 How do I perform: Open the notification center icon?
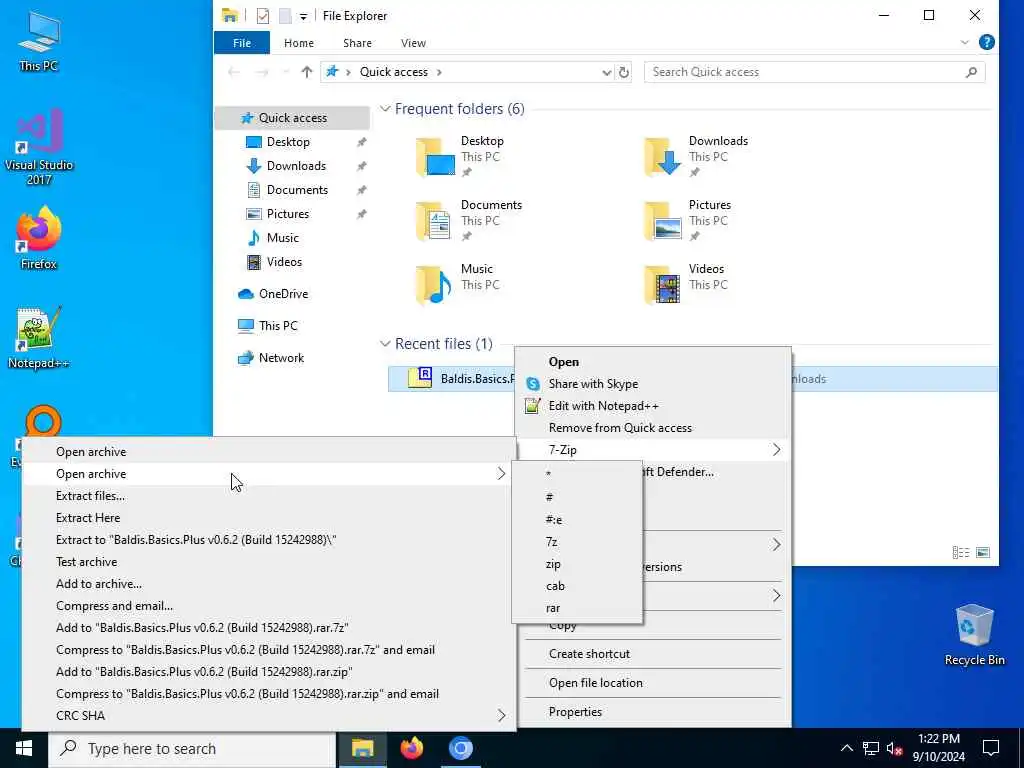coord(991,748)
